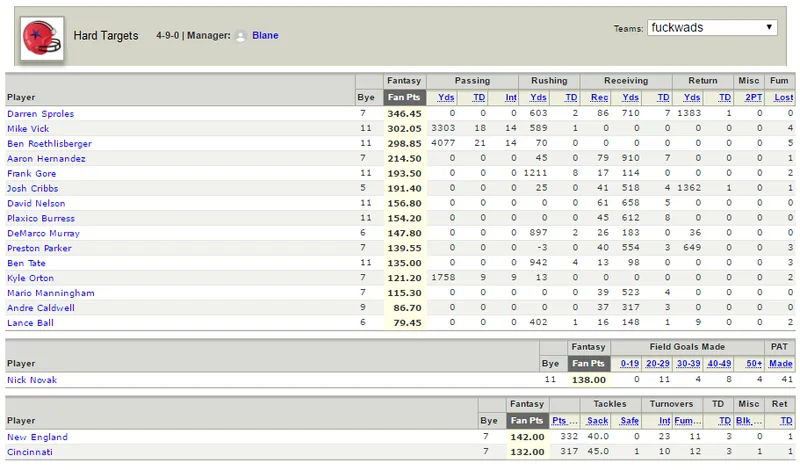Screen dimensions: 800x470
Task: Sort by 20-29 field goals column
Action: click(658, 364)
